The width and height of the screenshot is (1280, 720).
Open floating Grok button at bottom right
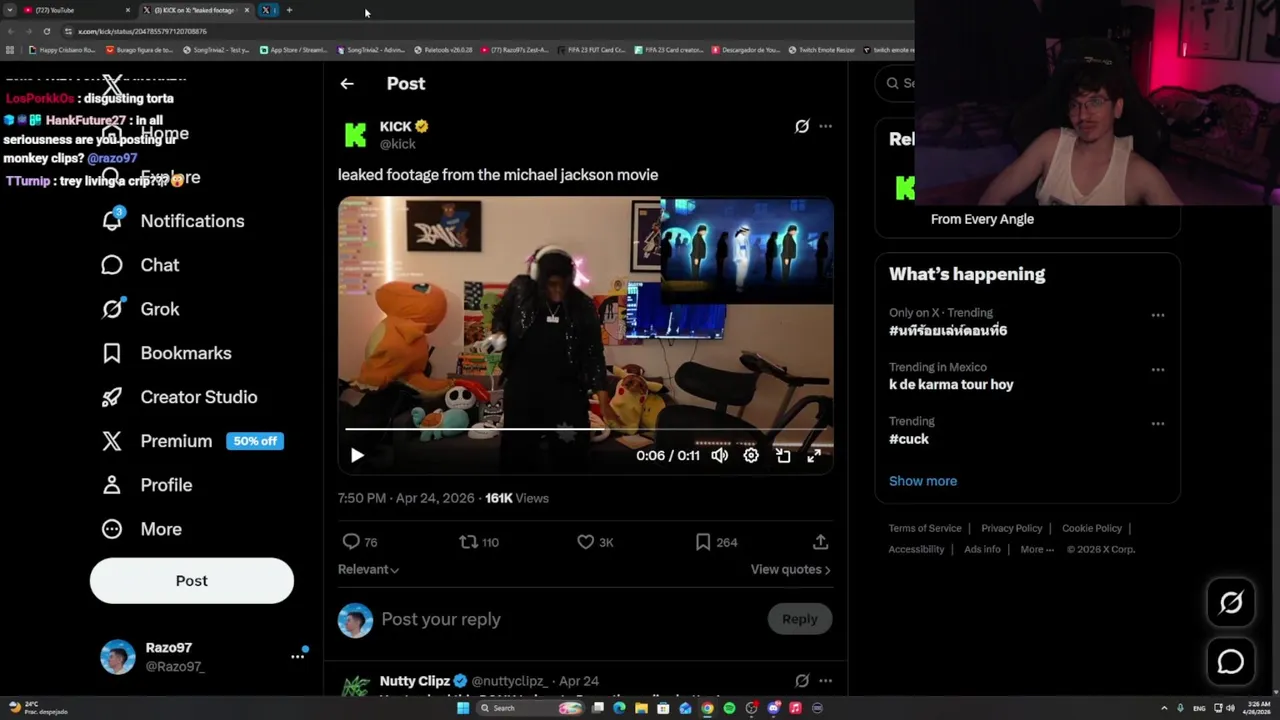1231,602
